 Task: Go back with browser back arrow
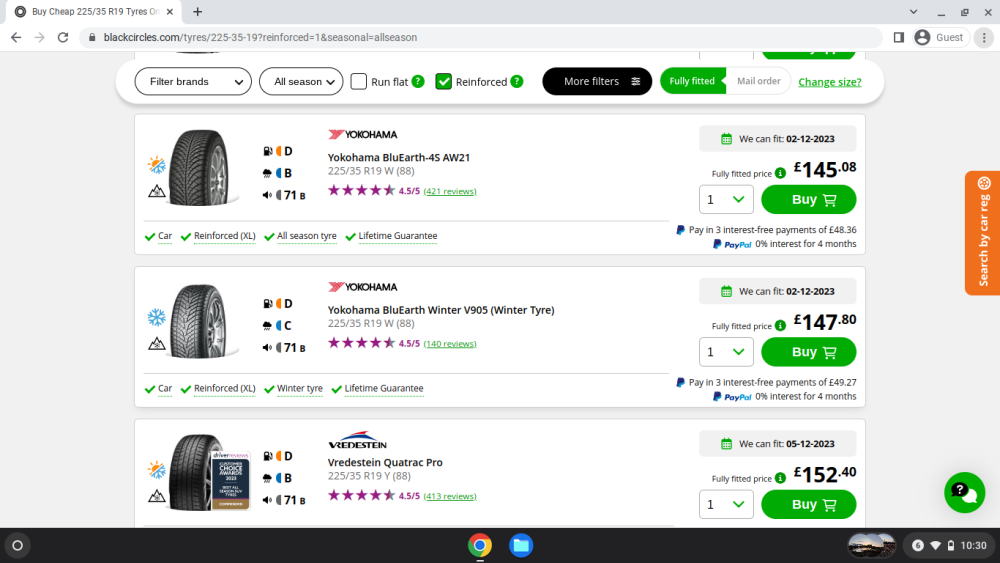coord(16,38)
